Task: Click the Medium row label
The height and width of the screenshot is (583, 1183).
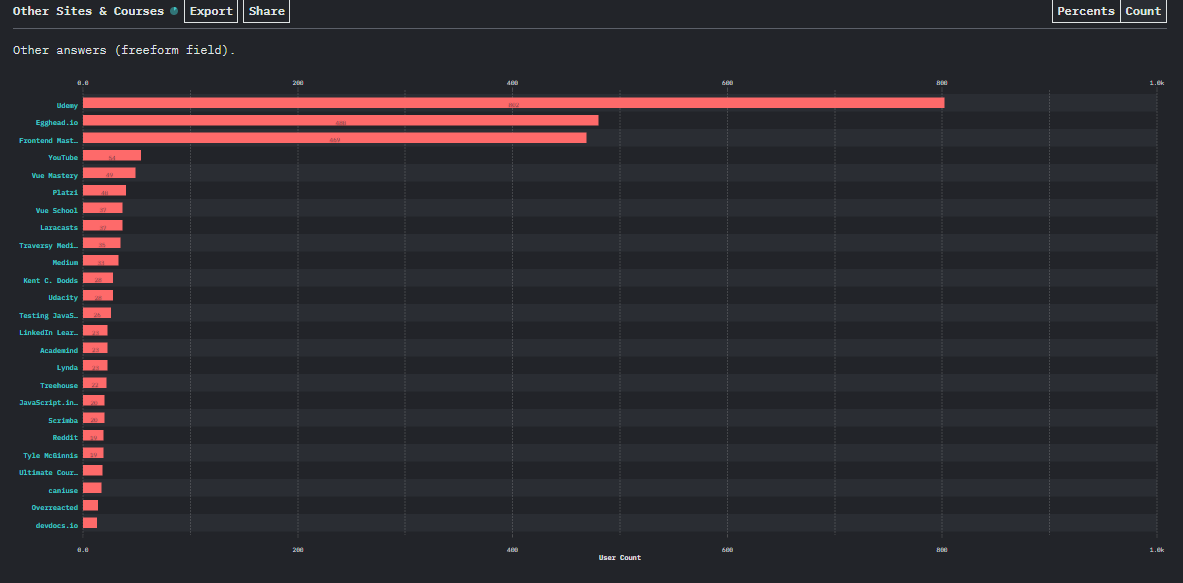Action: [66, 262]
